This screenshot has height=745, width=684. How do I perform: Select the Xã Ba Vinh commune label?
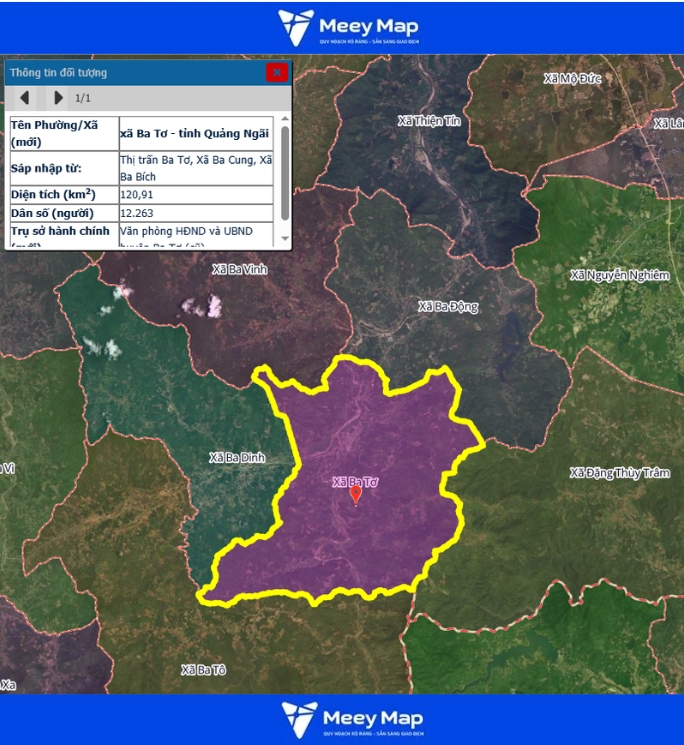point(240,269)
